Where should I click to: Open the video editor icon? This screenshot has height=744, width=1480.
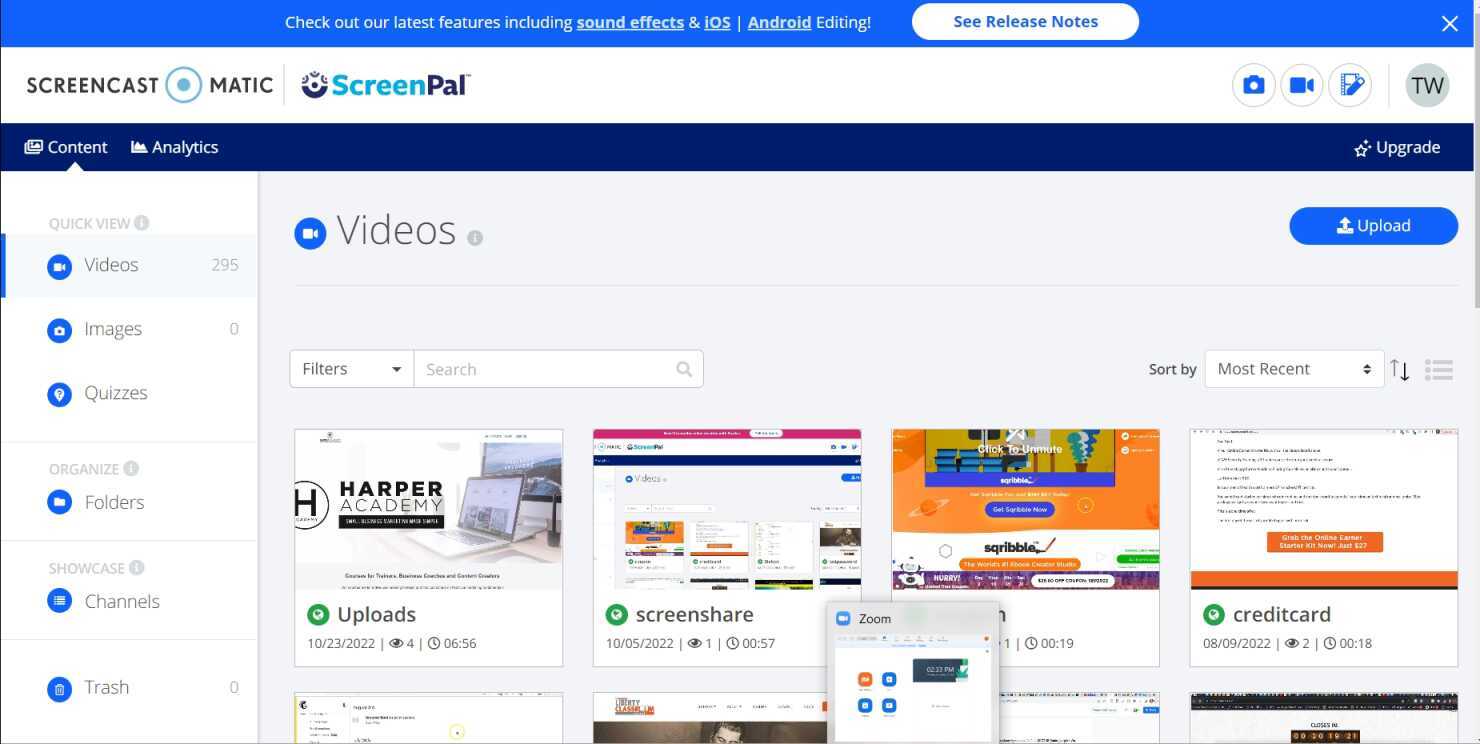pos(1349,85)
